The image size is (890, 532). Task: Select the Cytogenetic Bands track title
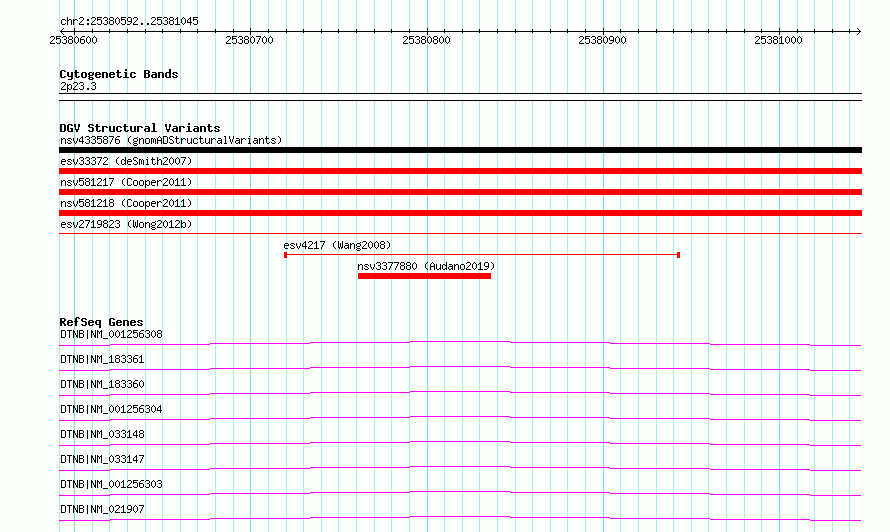119,74
